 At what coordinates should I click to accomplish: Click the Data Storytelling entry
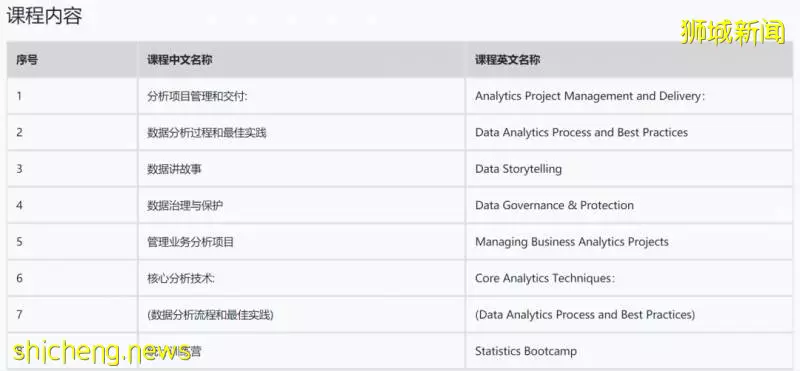pyautogui.click(x=518, y=169)
